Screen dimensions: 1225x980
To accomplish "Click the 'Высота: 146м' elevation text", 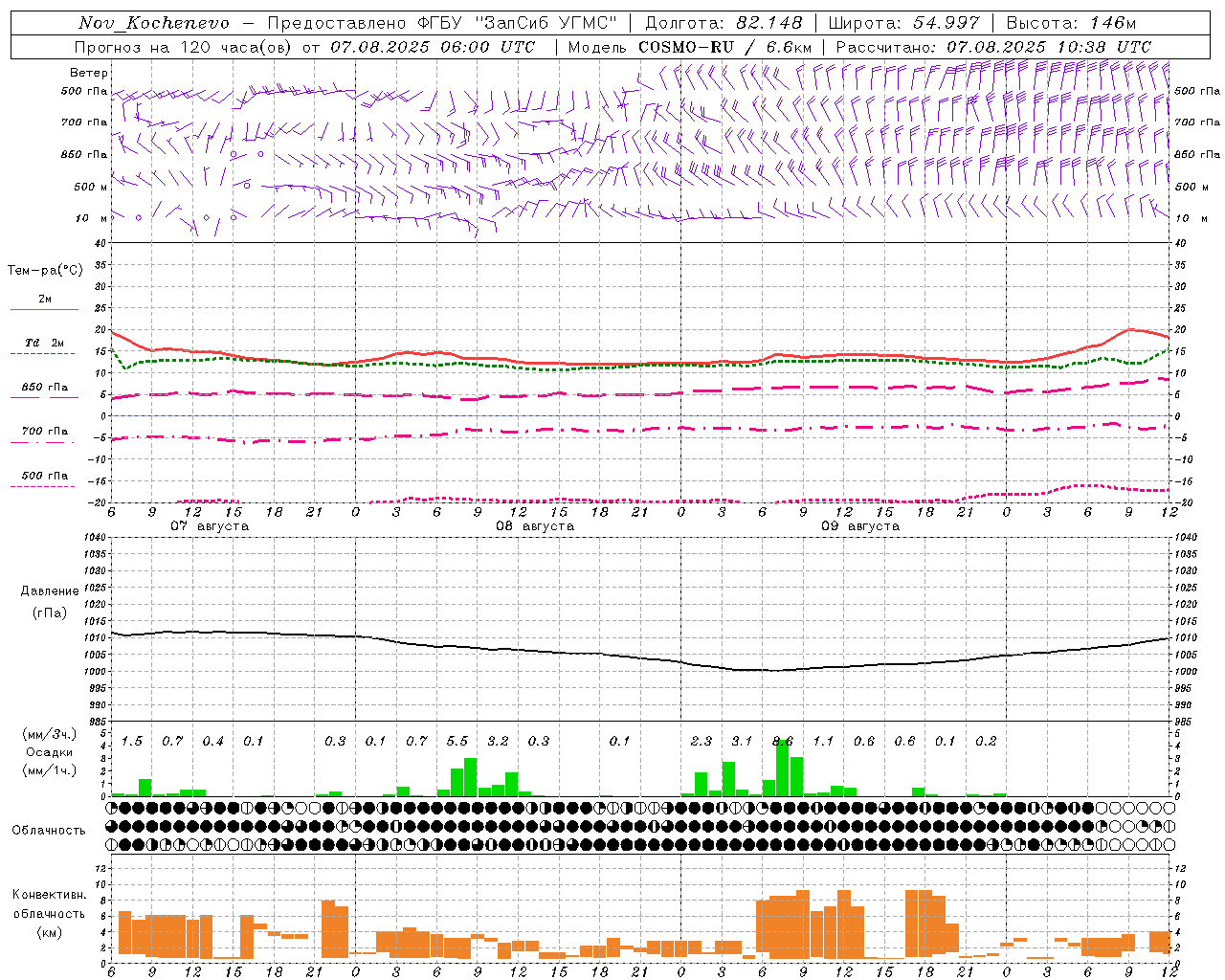I will pyautogui.click(x=1072, y=23).
